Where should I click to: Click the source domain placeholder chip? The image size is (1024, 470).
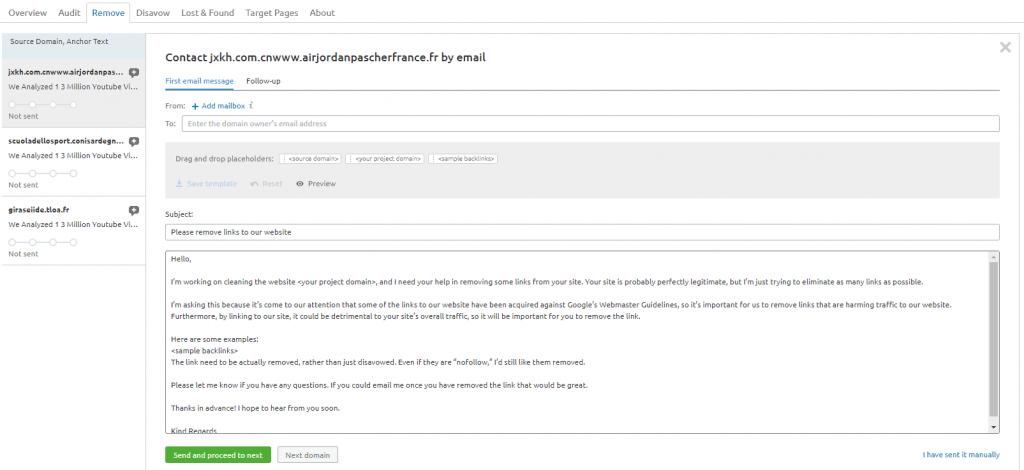click(312, 159)
